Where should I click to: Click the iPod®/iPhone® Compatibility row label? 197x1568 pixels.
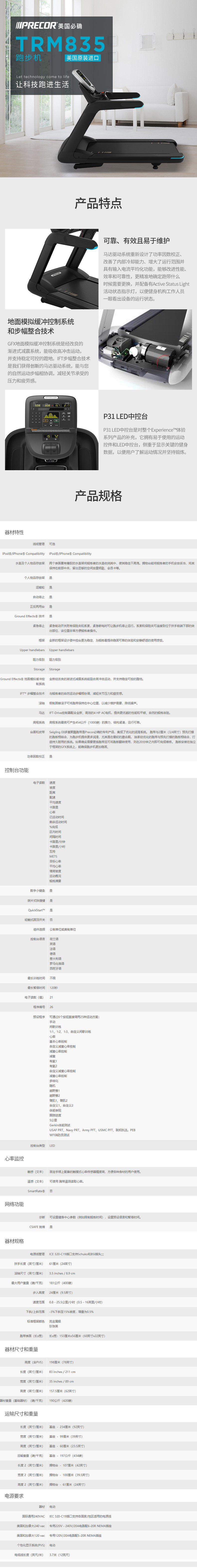(x=23, y=554)
